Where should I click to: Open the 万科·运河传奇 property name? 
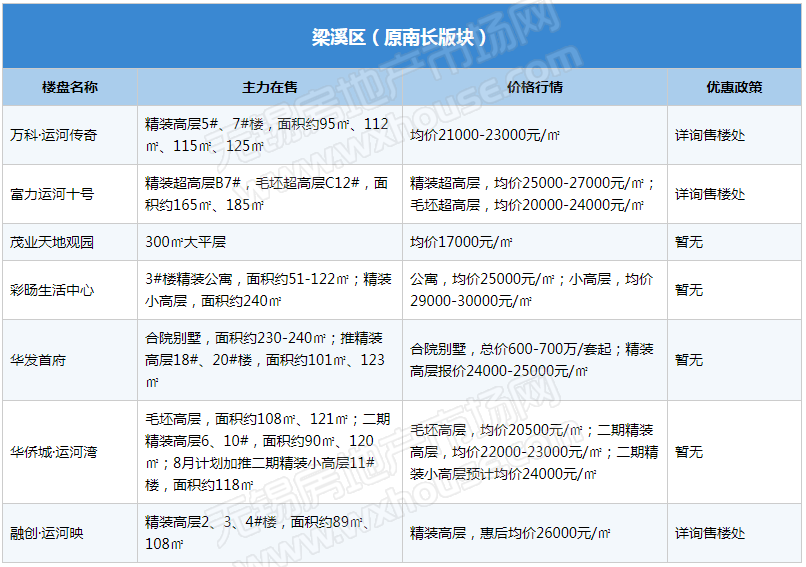54,134
